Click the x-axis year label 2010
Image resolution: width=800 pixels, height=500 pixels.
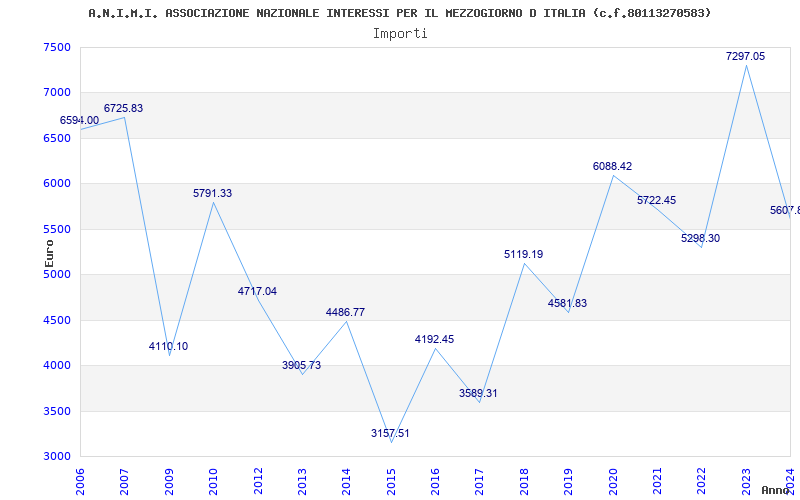pyautogui.click(x=213, y=481)
